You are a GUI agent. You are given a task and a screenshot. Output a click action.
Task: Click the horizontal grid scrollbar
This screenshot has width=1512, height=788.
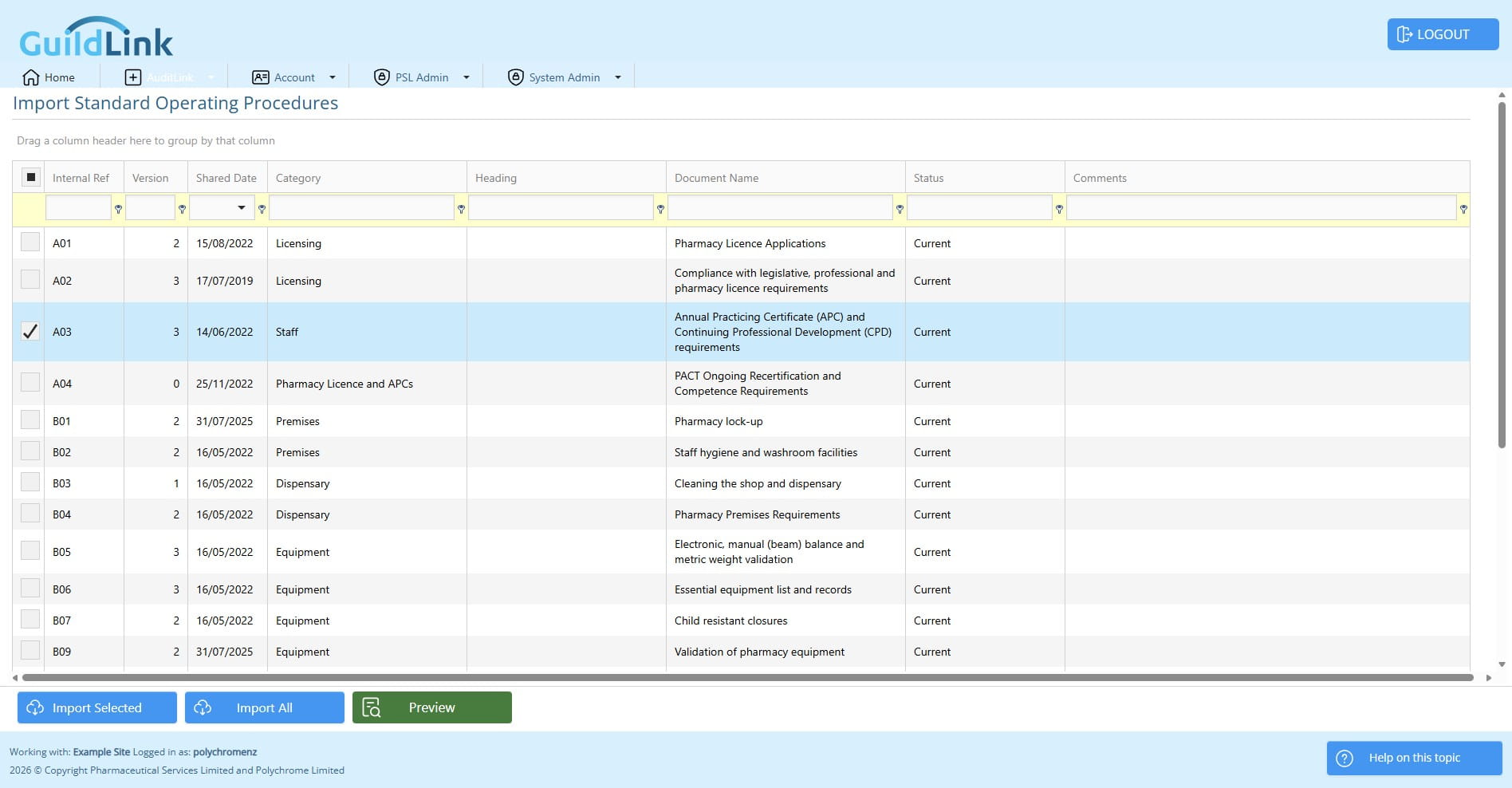pyautogui.click(x=747, y=678)
